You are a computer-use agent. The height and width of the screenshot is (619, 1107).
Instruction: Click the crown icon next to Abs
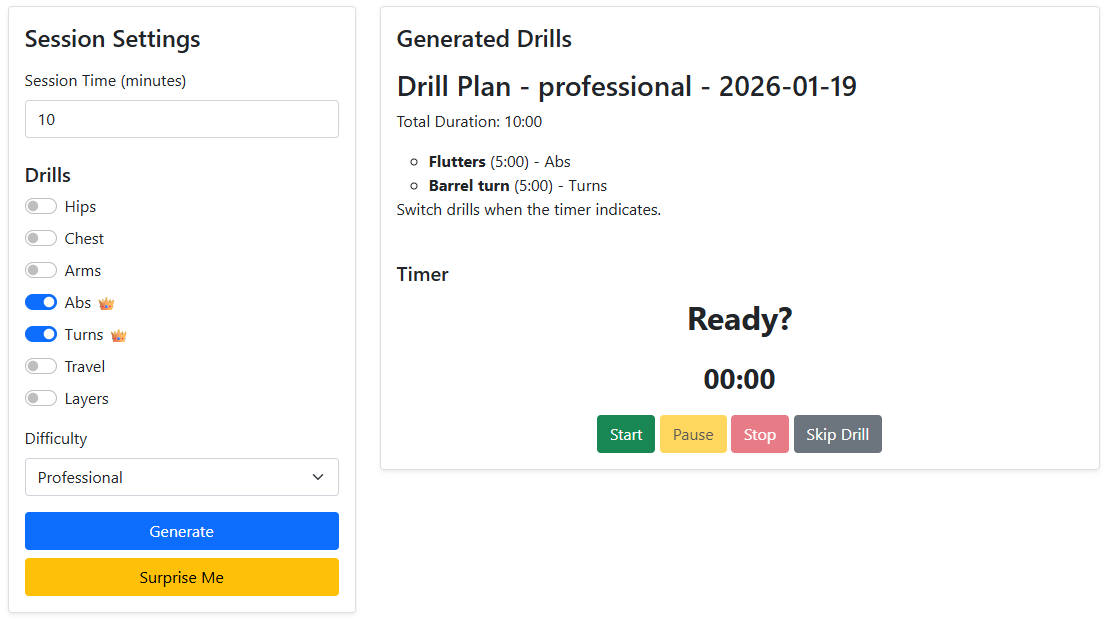106,303
